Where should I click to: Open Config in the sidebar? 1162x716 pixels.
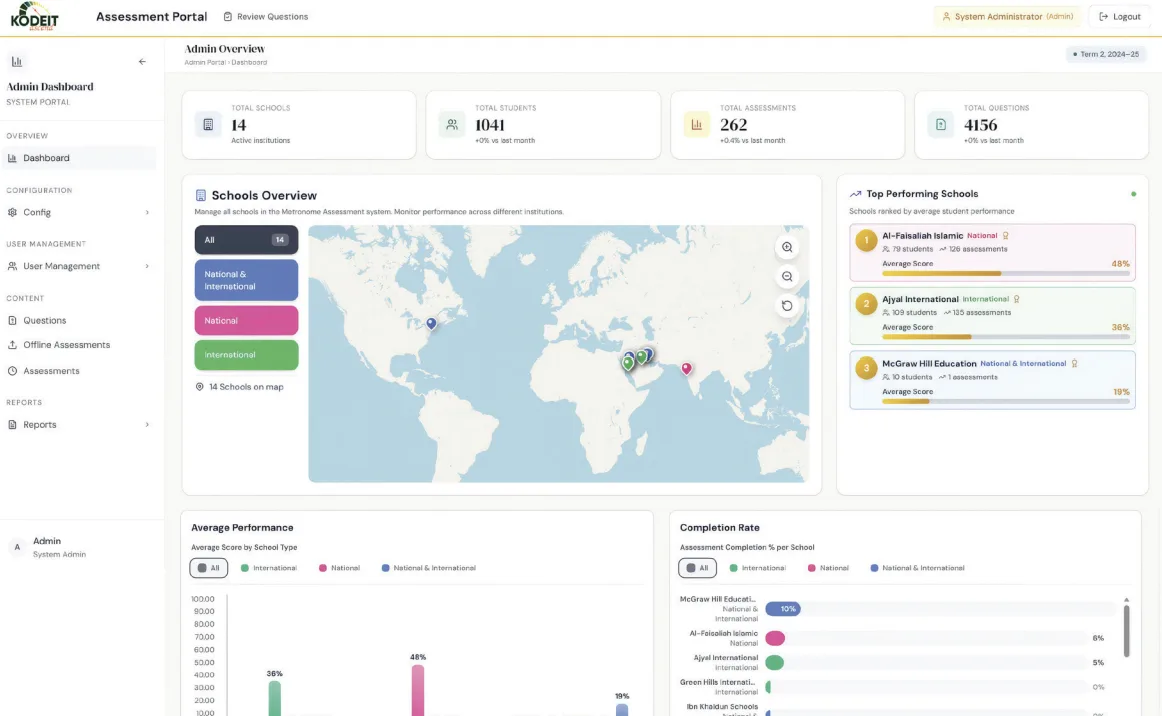(x=79, y=213)
